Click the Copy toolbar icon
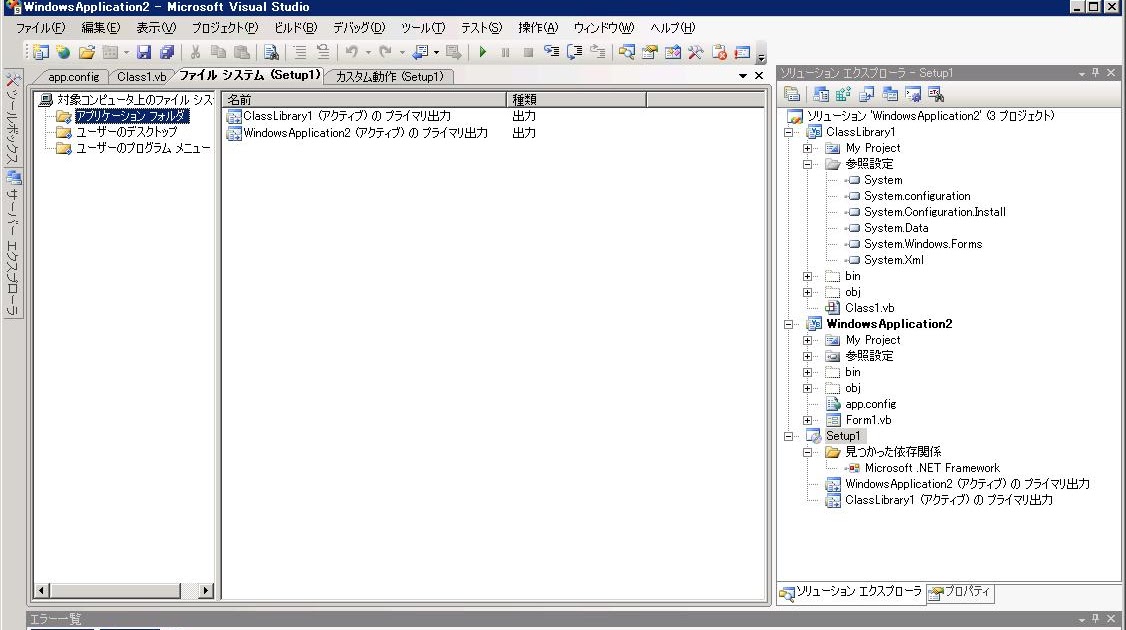 [x=218, y=52]
